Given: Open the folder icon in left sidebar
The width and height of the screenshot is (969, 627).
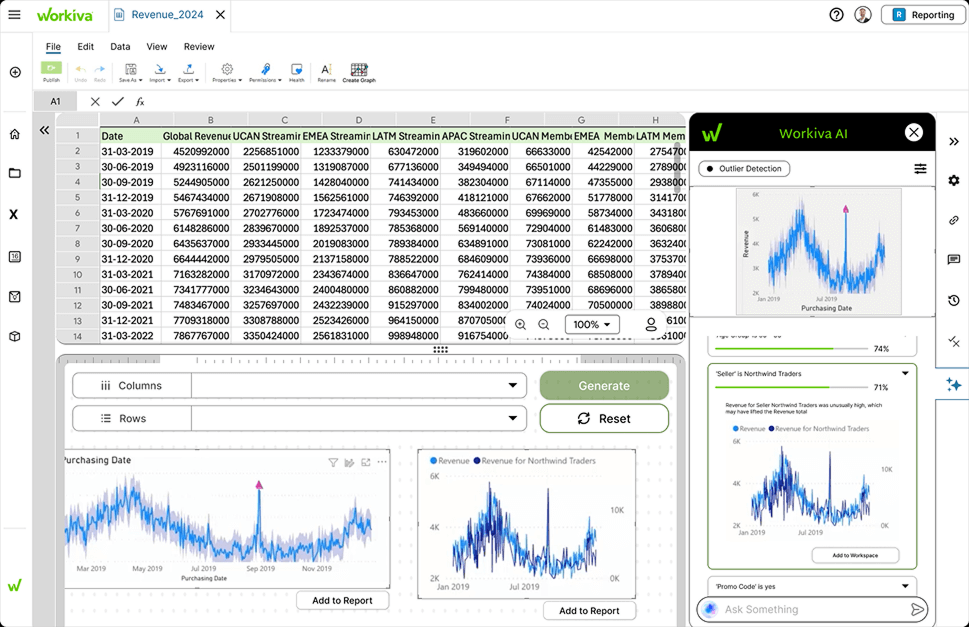Looking at the screenshot, I should [15, 173].
